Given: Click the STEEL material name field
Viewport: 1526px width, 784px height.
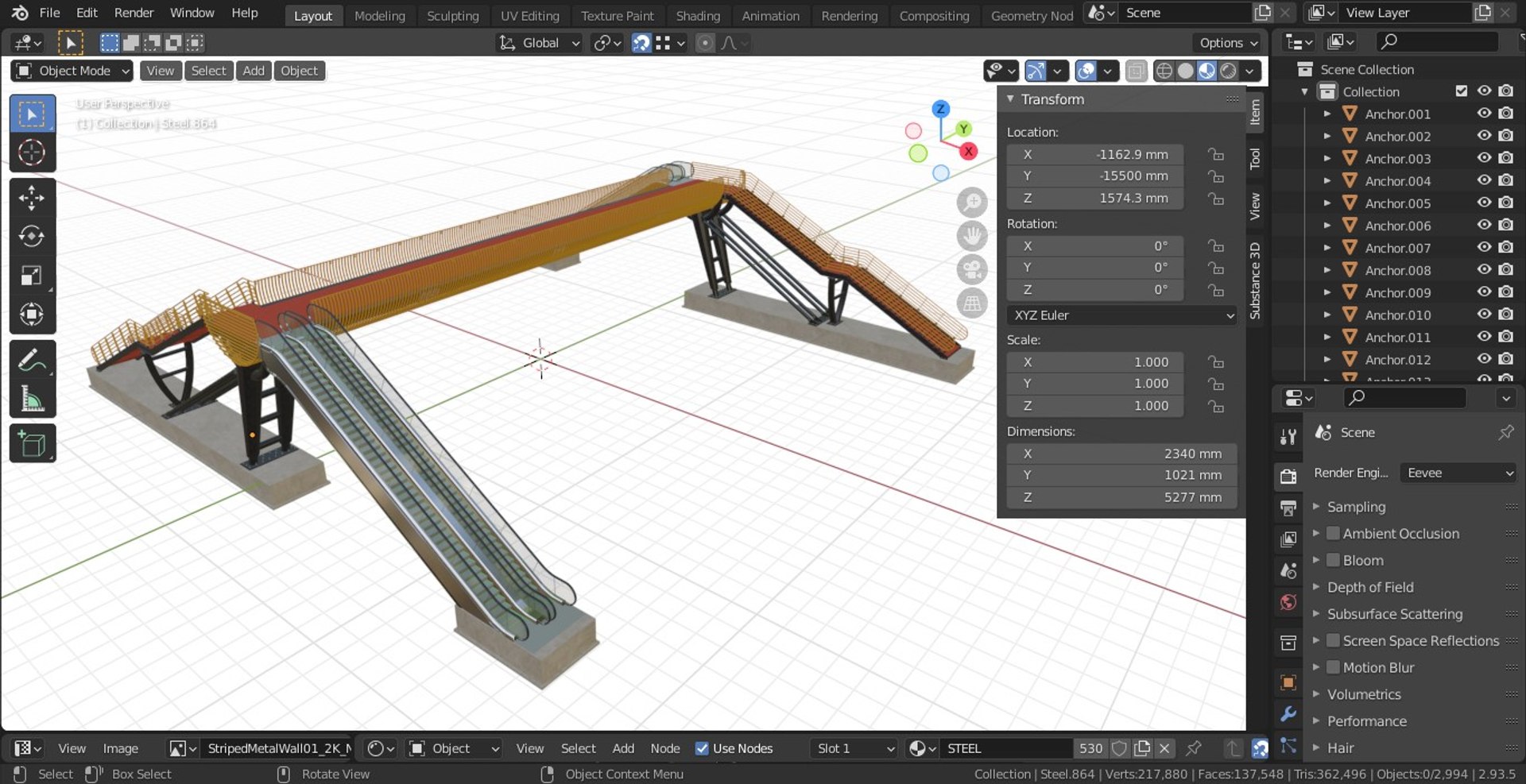Looking at the screenshot, I should 1005,748.
